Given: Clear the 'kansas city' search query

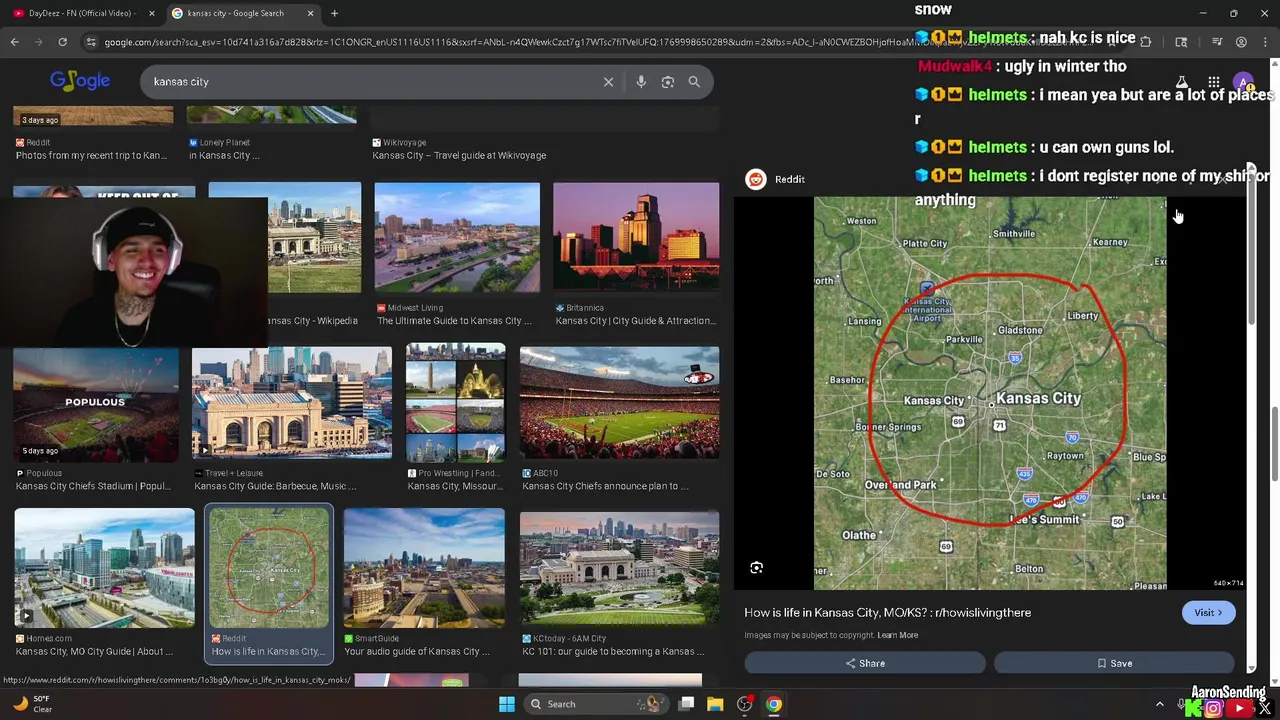Looking at the screenshot, I should point(608,82).
